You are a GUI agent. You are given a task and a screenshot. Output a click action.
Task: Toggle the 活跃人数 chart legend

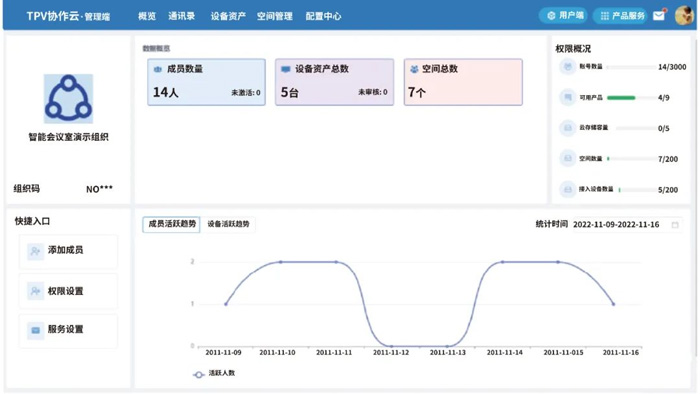pyautogui.click(x=214, y=373)
